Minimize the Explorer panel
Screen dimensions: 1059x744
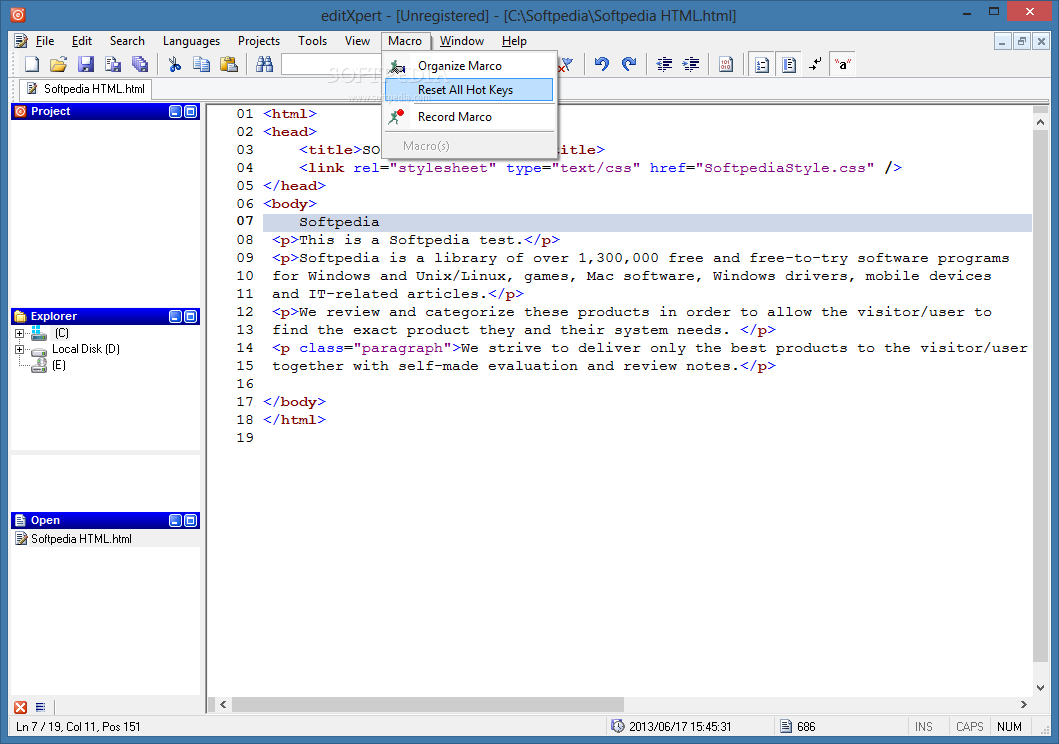click(176, 317)
